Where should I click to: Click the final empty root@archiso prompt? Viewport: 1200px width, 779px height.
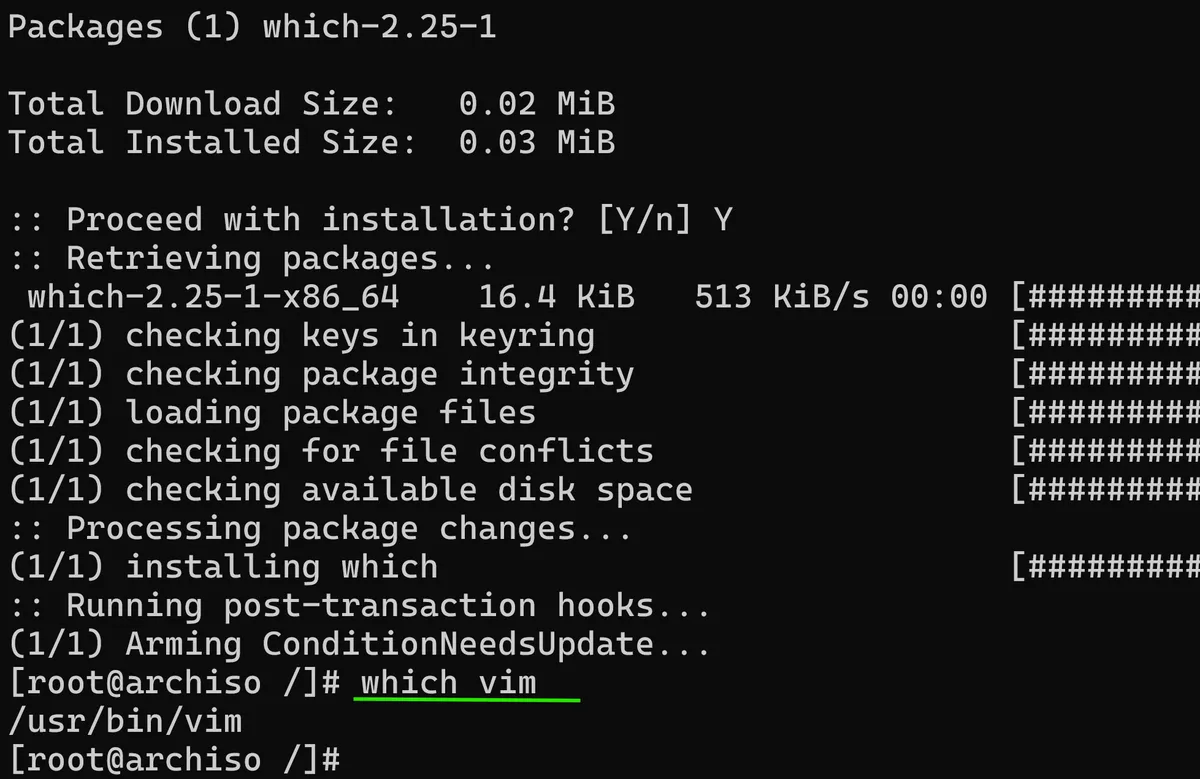coord(175,760)
